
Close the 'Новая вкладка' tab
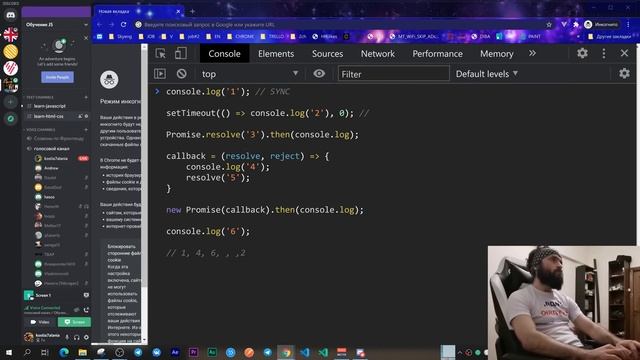coord(178,11)
